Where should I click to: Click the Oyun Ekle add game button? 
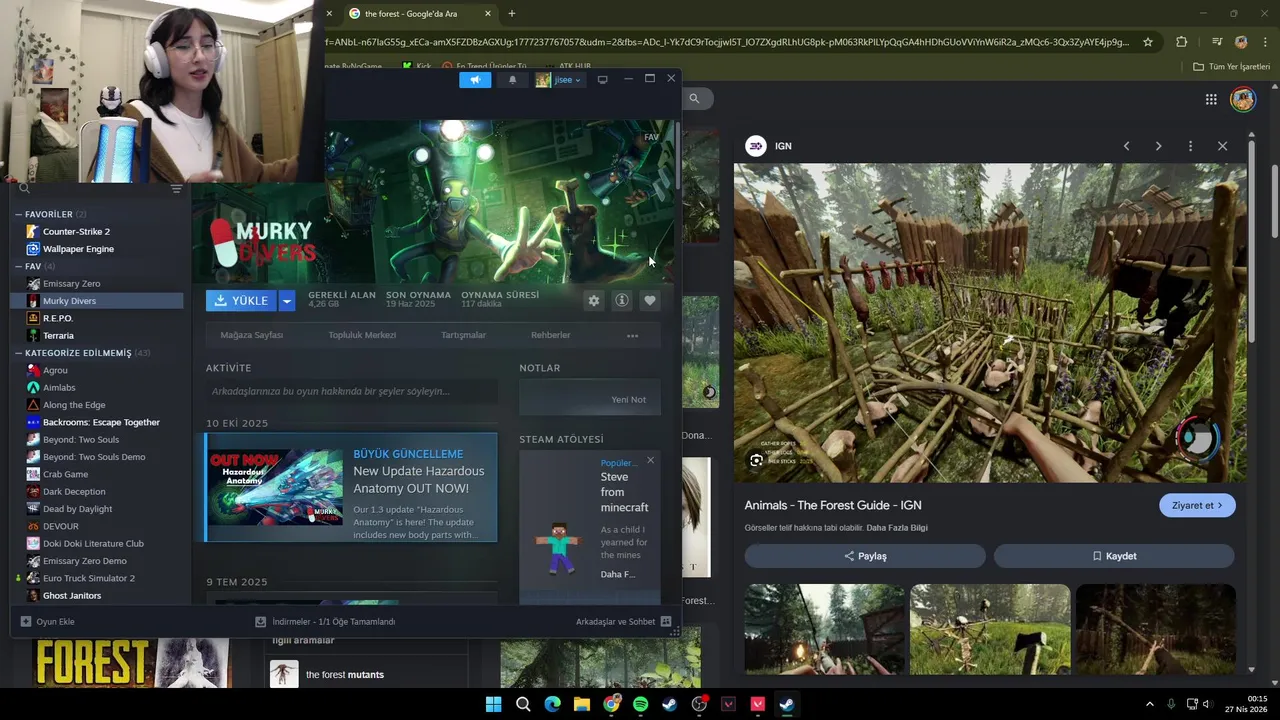click(x=47, y=621)
